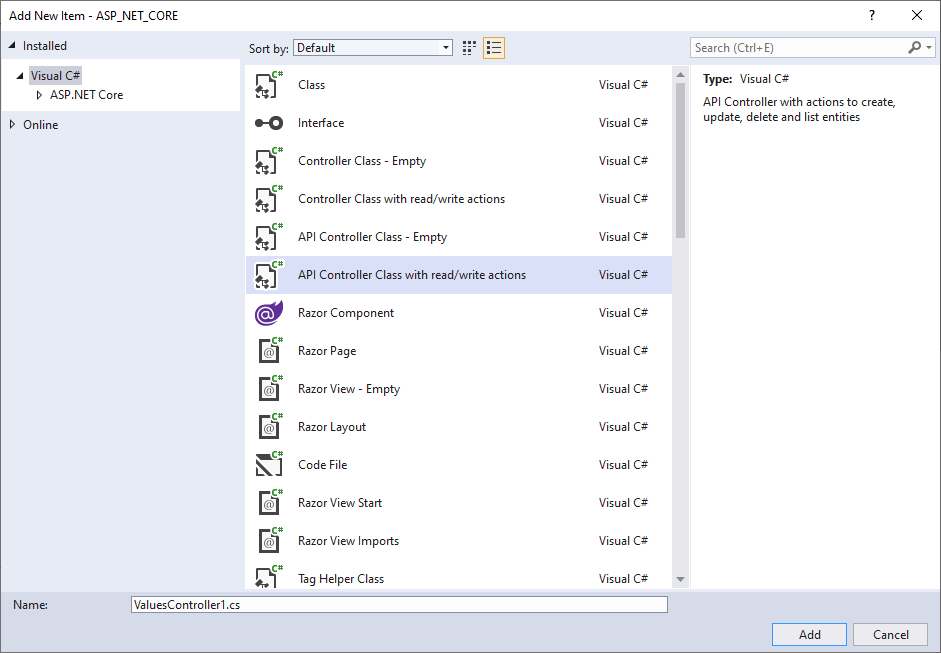The height and width of the screenshot is (653, 941).
Task: Click the Add button
Action: click(809, 634)
